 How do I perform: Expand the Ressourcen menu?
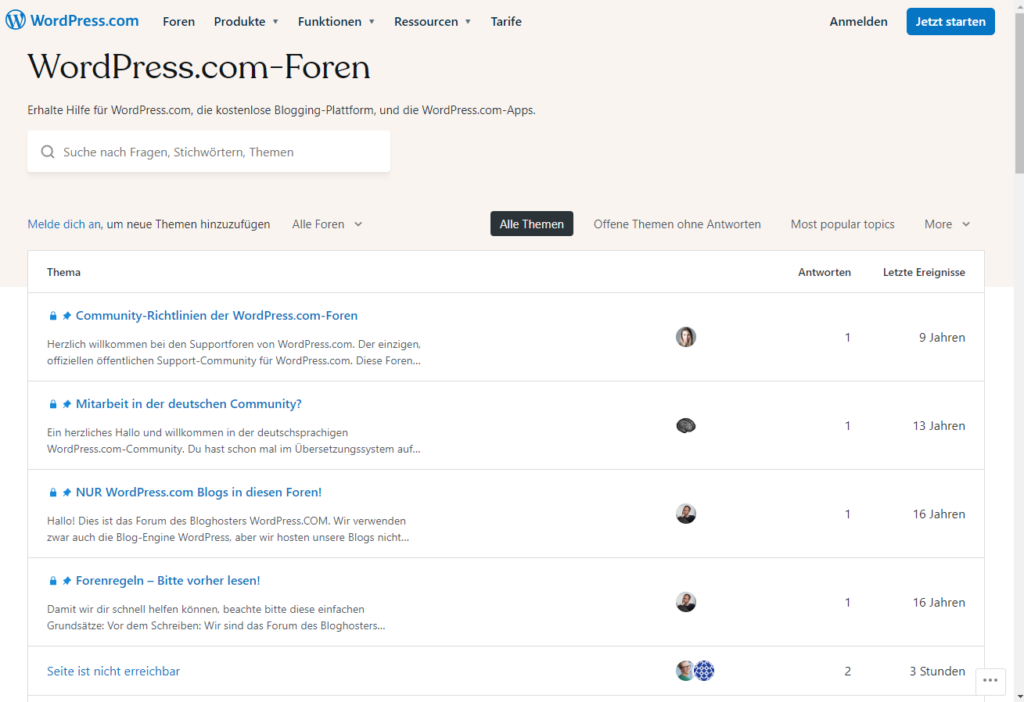432,22
